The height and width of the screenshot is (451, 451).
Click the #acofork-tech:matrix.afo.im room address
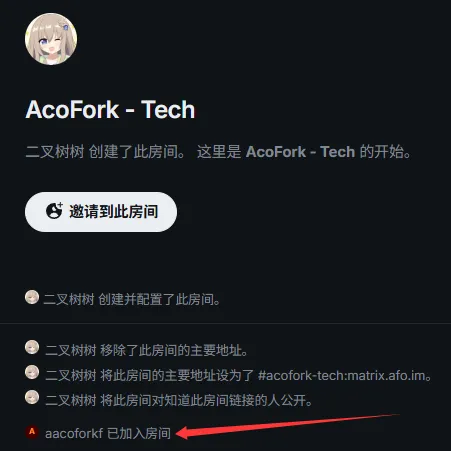[342, 376]
